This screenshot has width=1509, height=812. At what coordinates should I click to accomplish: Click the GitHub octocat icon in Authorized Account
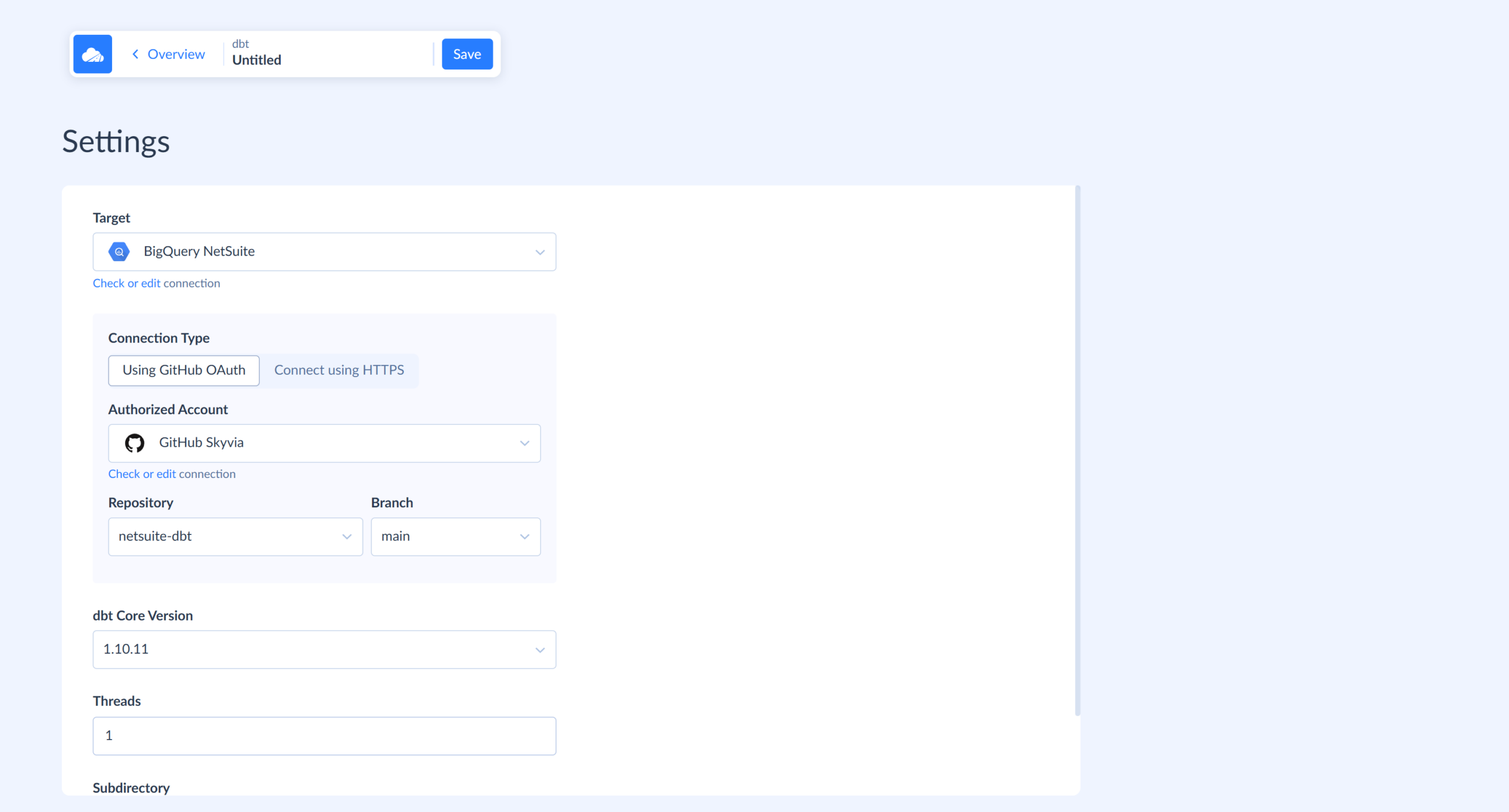[x=134, y=443]
